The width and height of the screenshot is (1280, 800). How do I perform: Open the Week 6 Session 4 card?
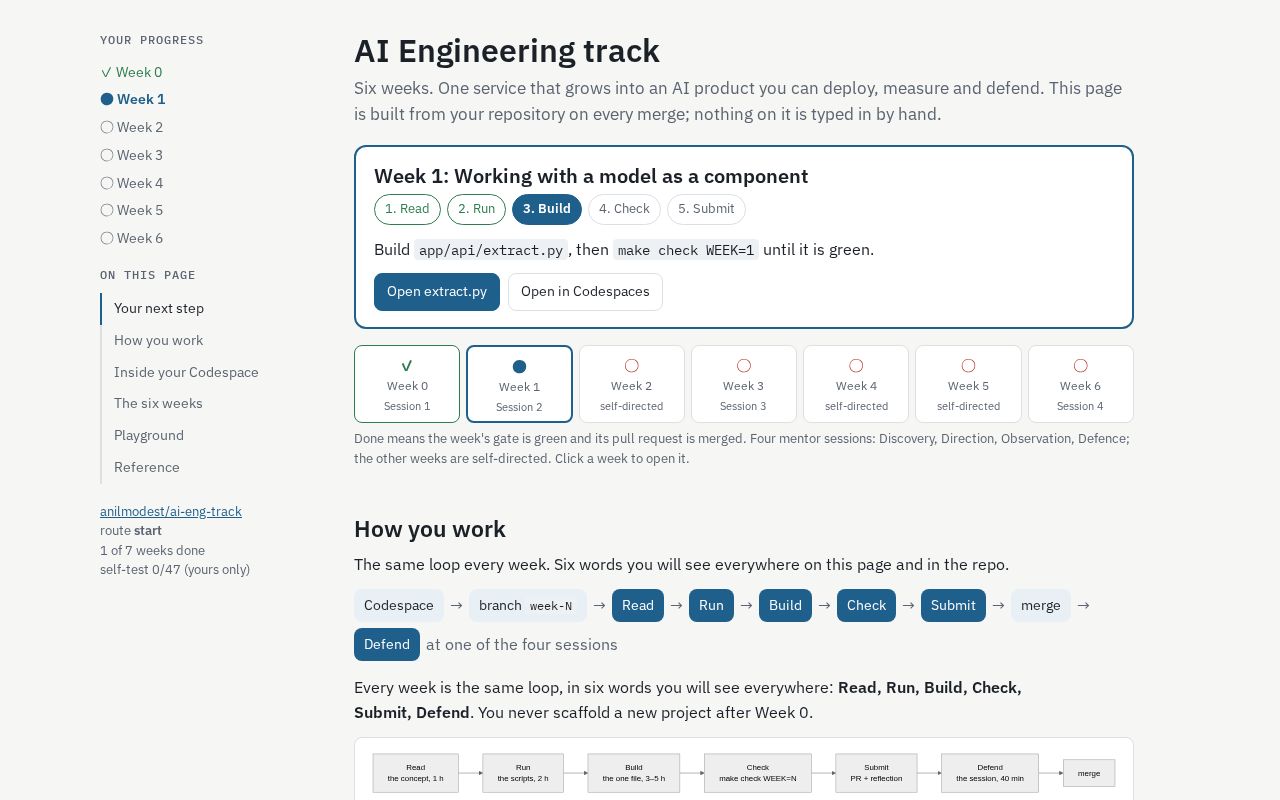1081,384
